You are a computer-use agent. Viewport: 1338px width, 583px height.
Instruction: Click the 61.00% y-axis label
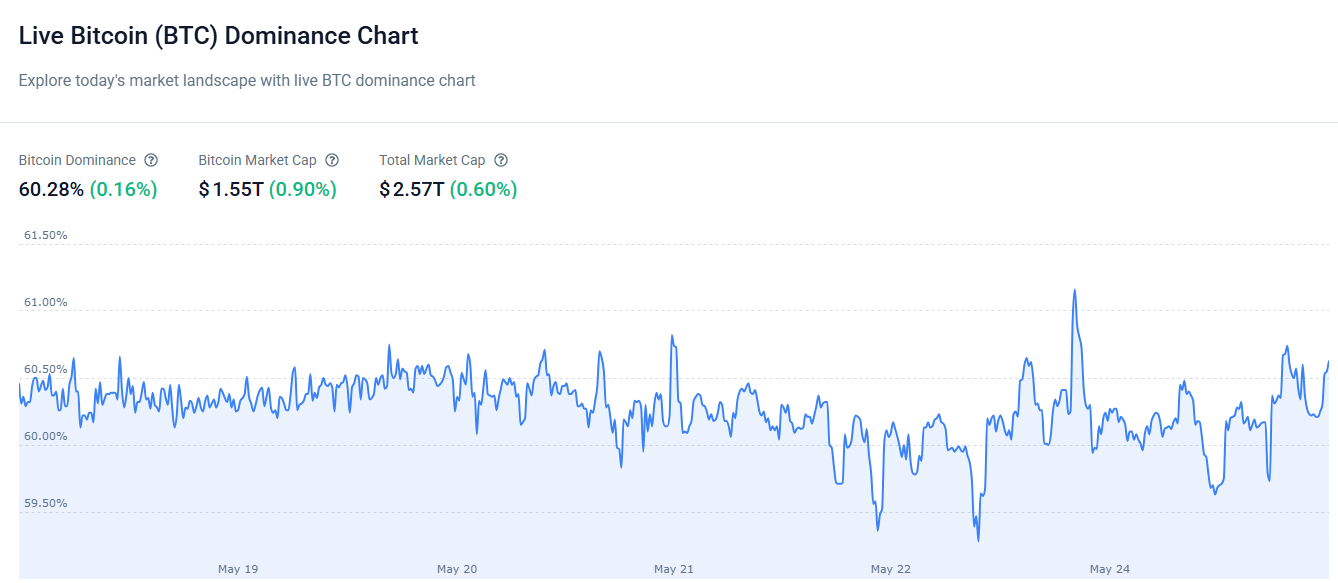[45, 303]
